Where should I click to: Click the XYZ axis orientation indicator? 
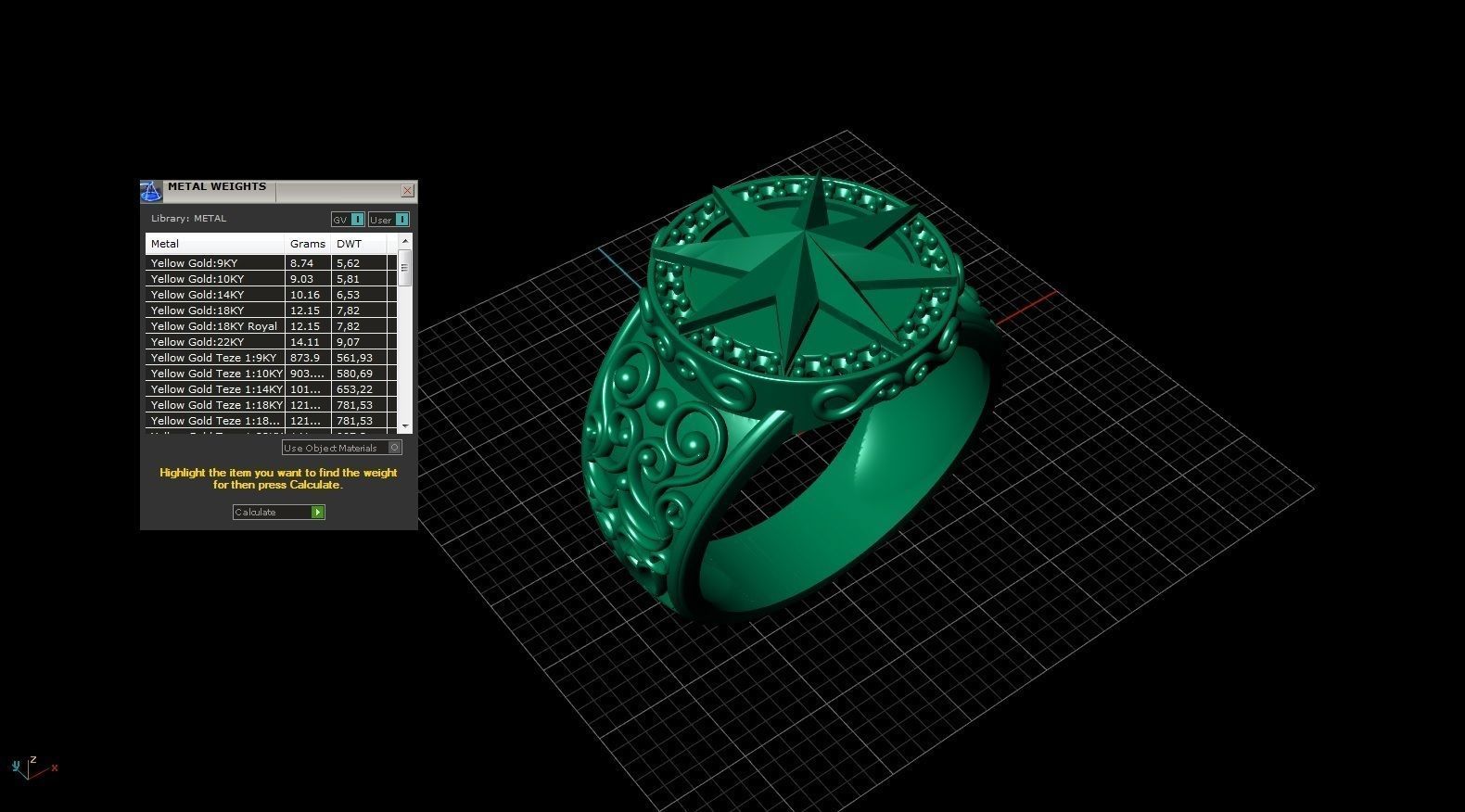pos(33,768)
